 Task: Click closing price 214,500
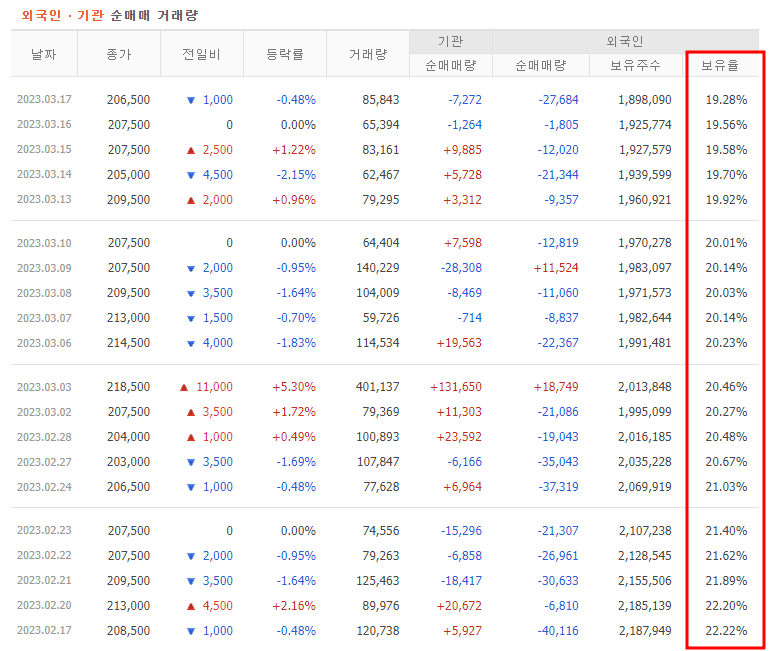[x=129, y=343]
